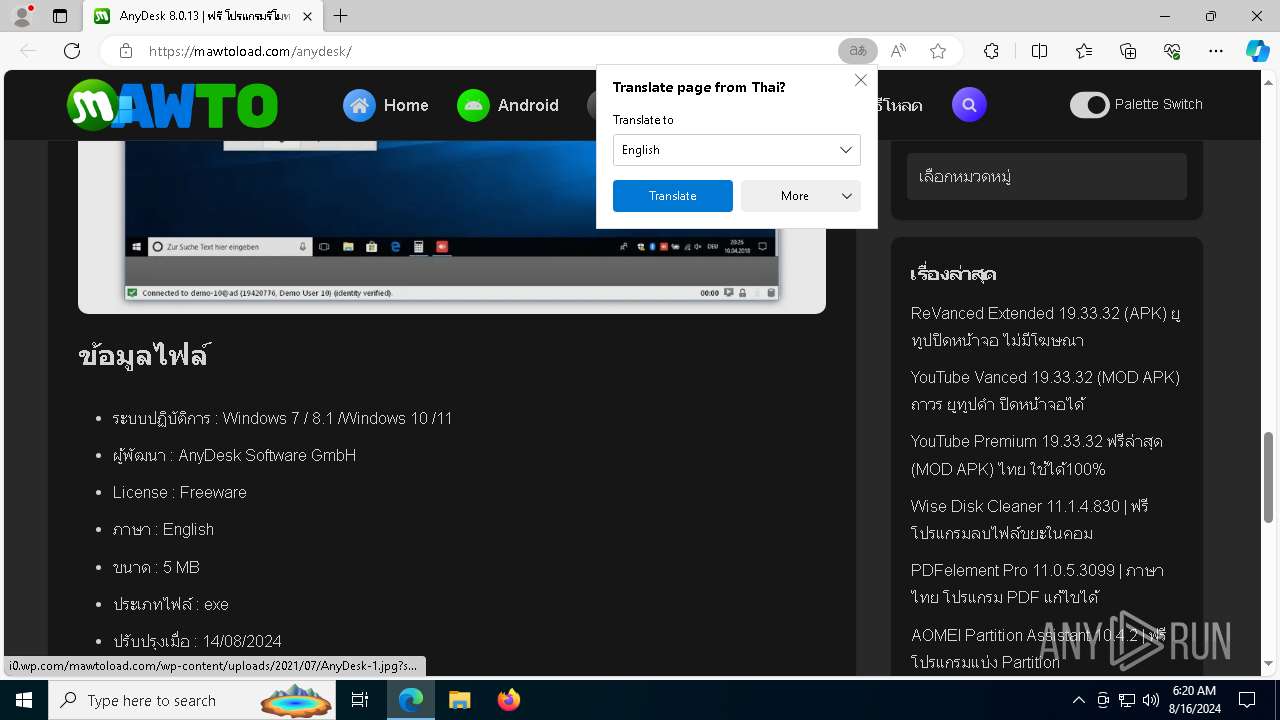Open the Translate to English dropdown
This screenshot has height=720, width=1280.
point(737,150)
